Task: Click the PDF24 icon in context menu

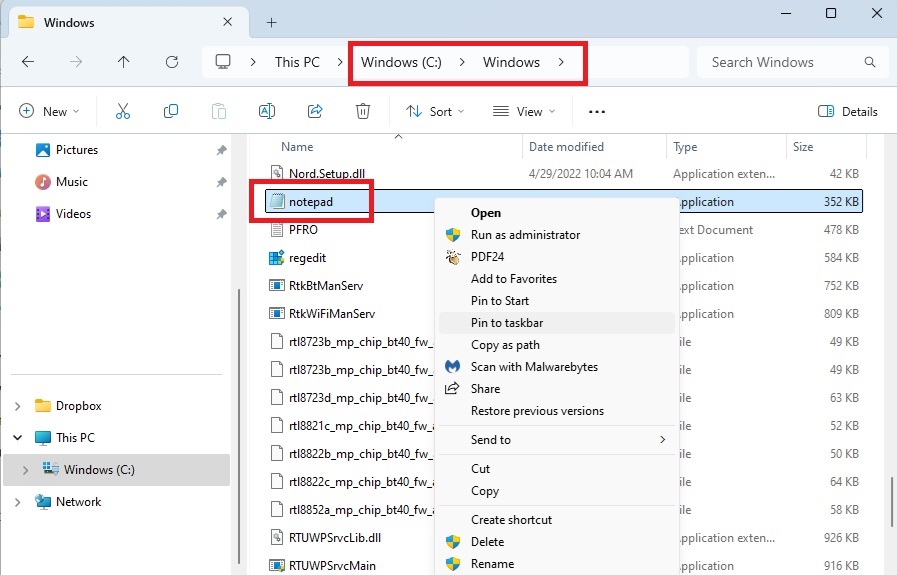Action: click(453, 257)
